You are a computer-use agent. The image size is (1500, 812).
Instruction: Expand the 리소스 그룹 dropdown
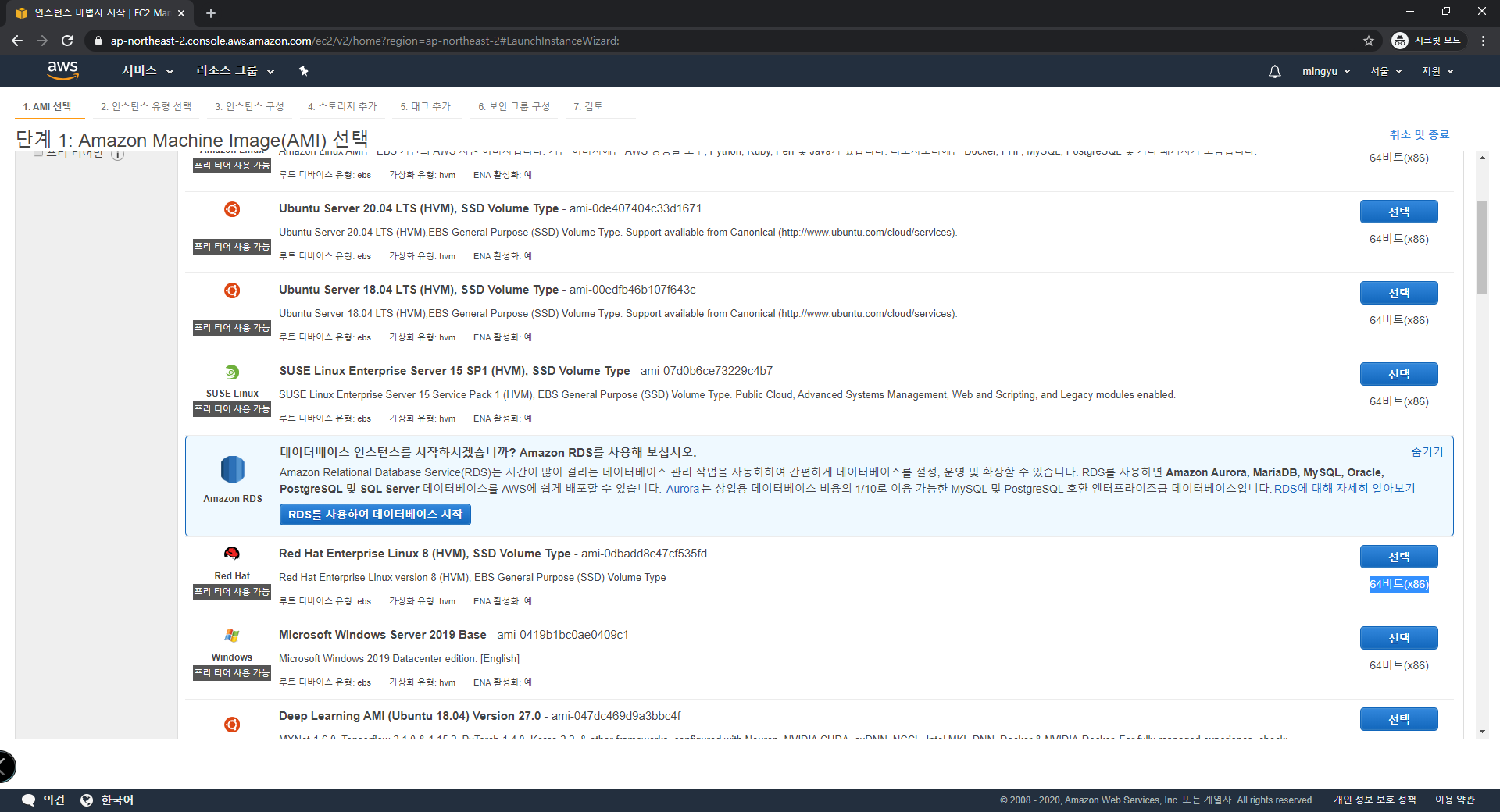click(x=235, y=71)
